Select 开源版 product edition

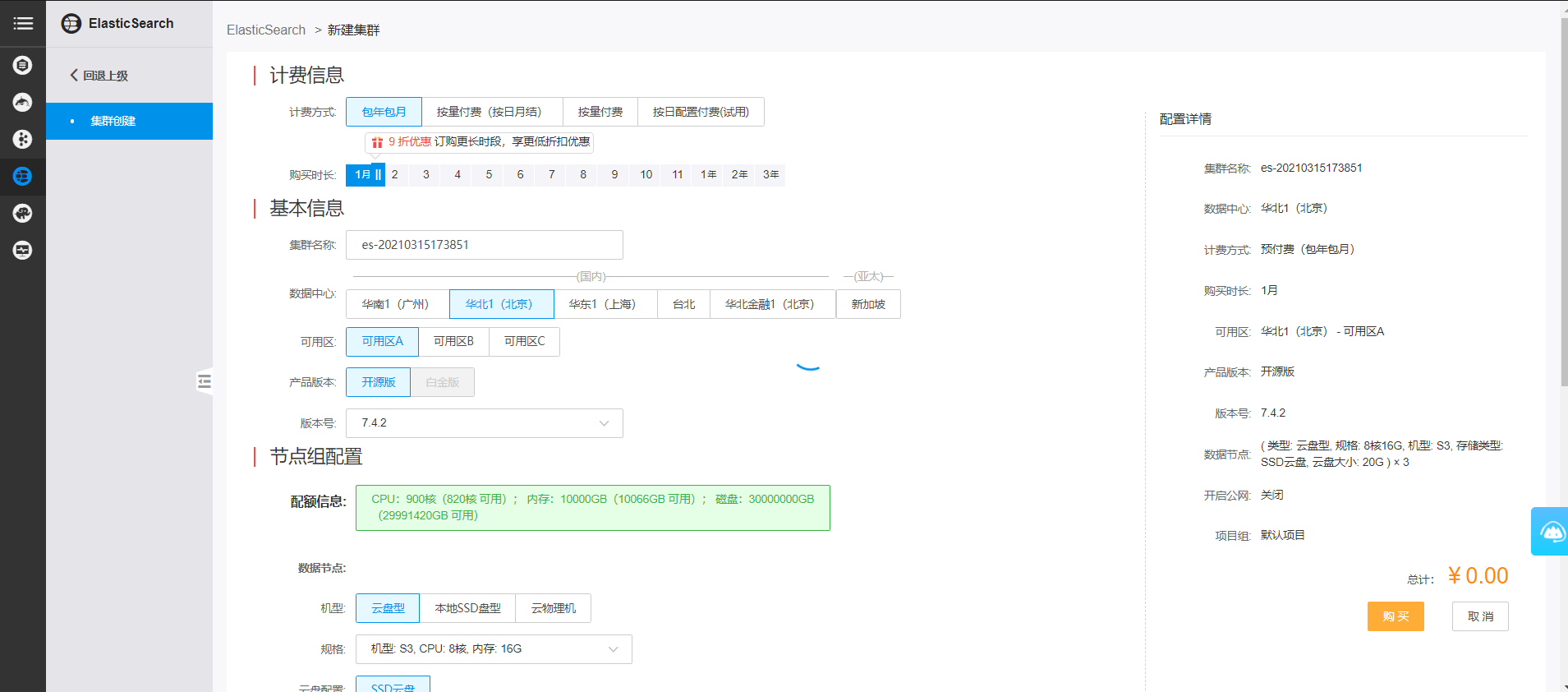[x=378, y=382]
